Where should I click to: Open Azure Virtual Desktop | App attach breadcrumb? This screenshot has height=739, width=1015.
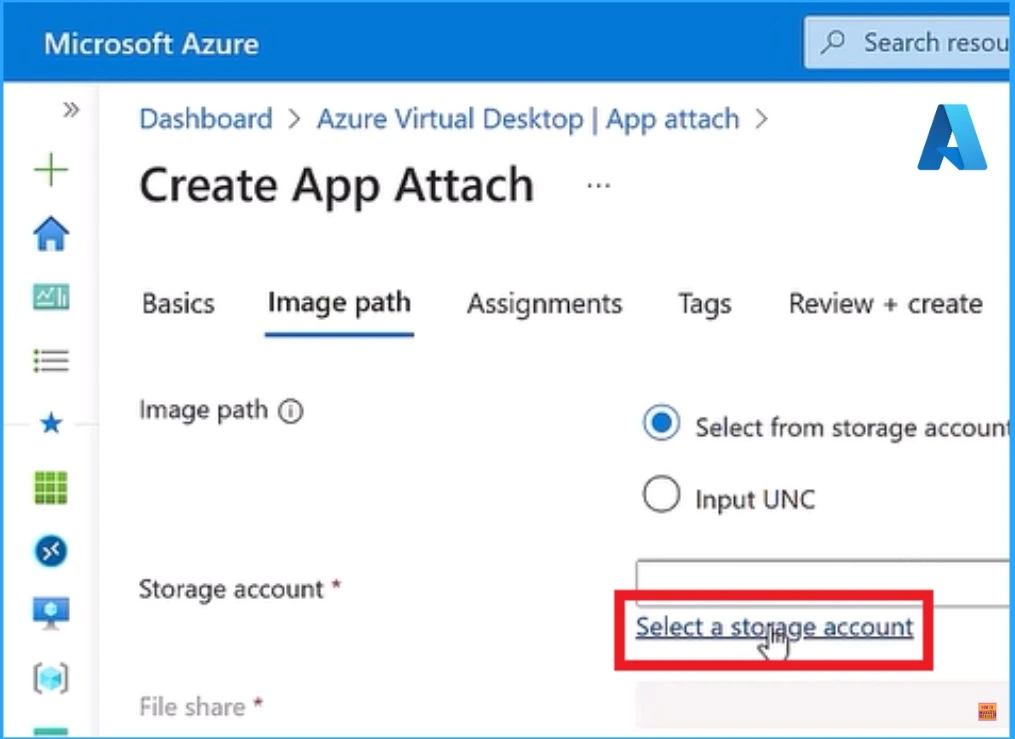coord(528,119)
